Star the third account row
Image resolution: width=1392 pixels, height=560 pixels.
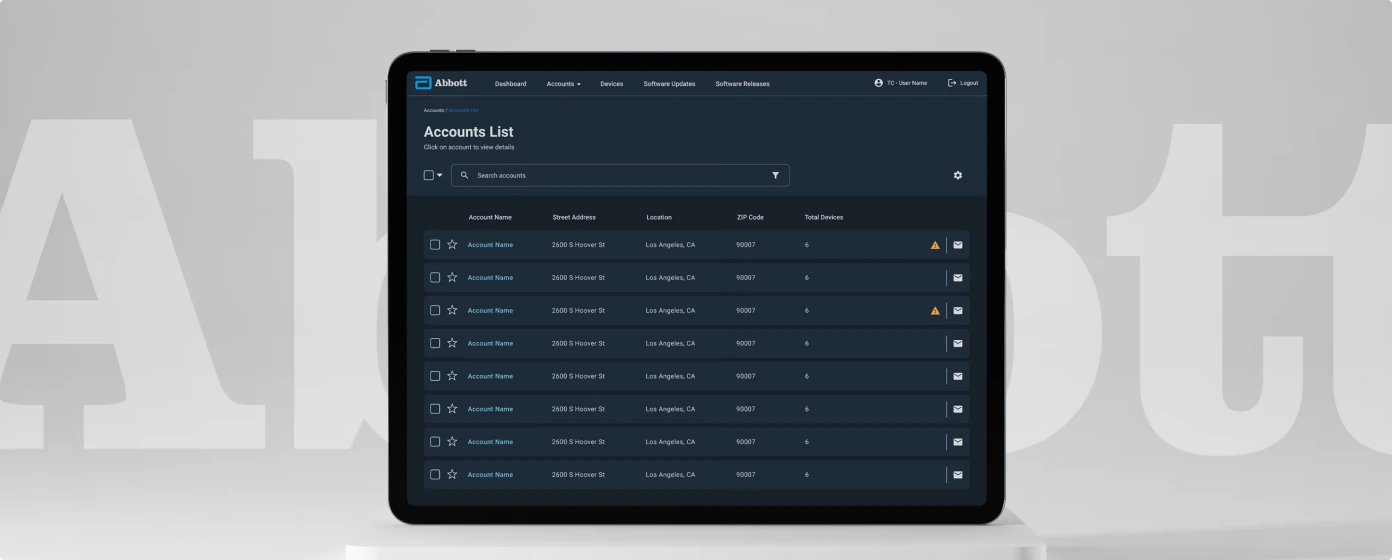(452, 310)
